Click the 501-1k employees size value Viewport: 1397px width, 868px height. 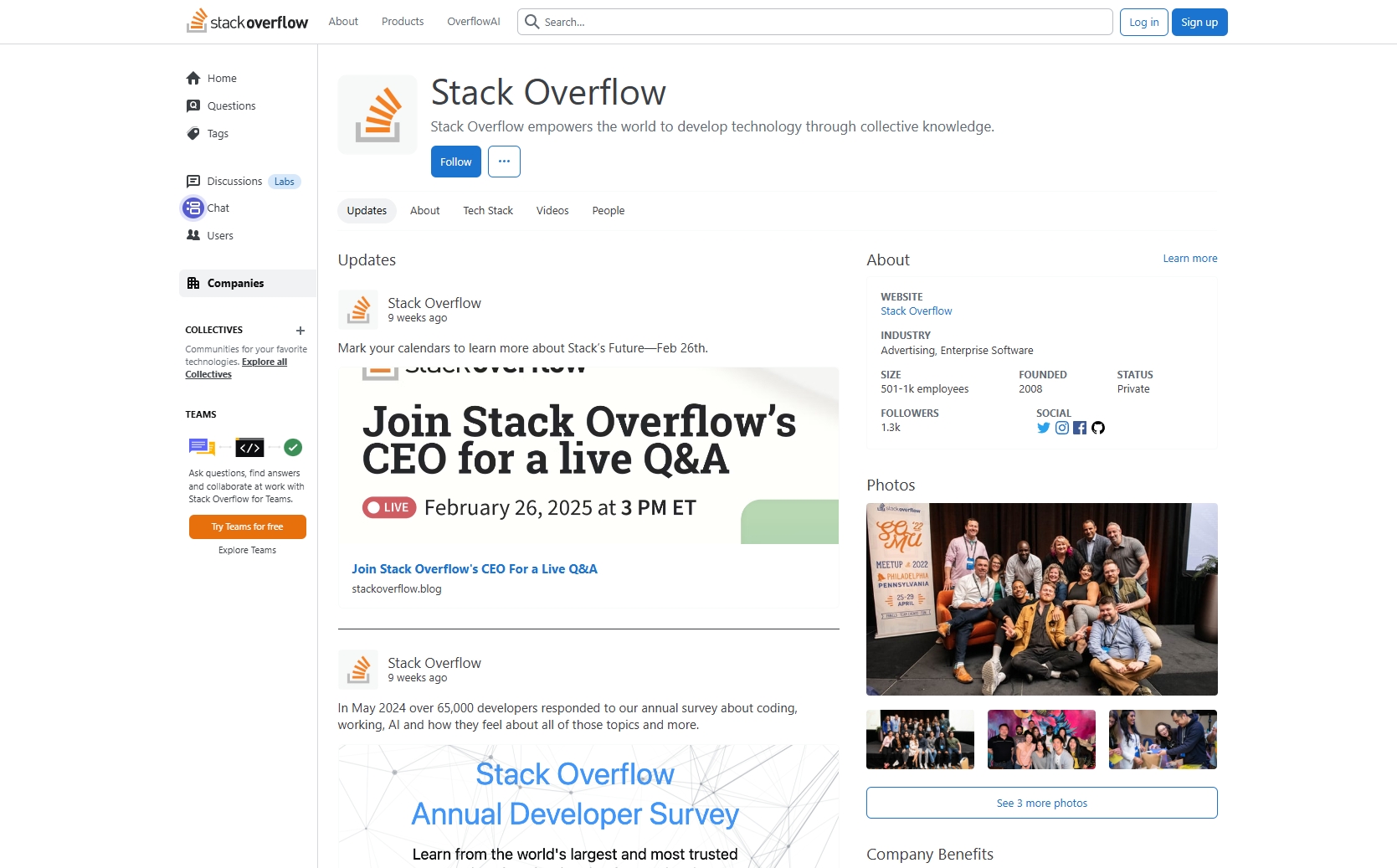[924, 389]
